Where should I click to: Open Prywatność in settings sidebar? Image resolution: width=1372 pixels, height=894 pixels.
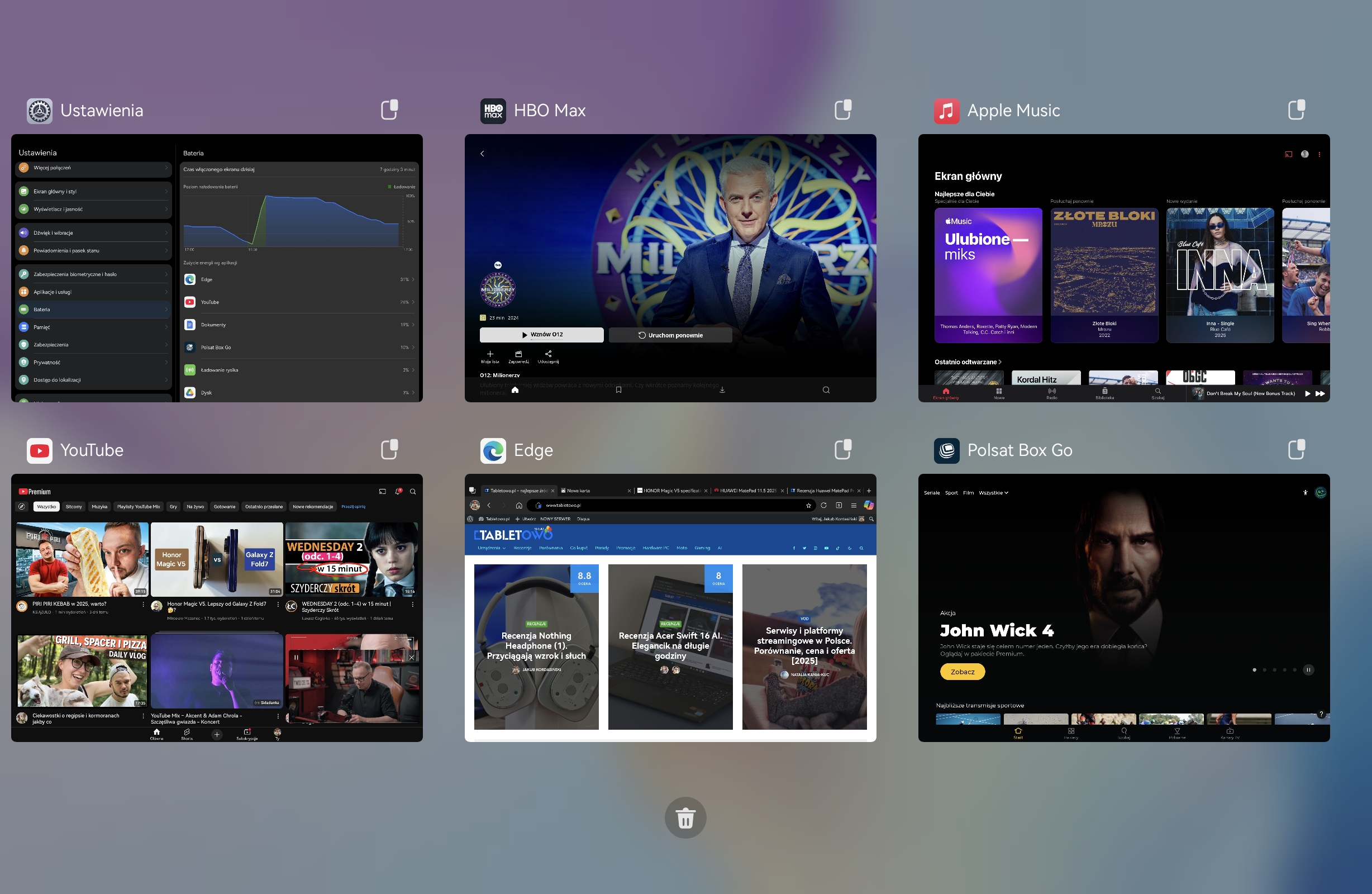pyautogui.click(x=94, y=362)
